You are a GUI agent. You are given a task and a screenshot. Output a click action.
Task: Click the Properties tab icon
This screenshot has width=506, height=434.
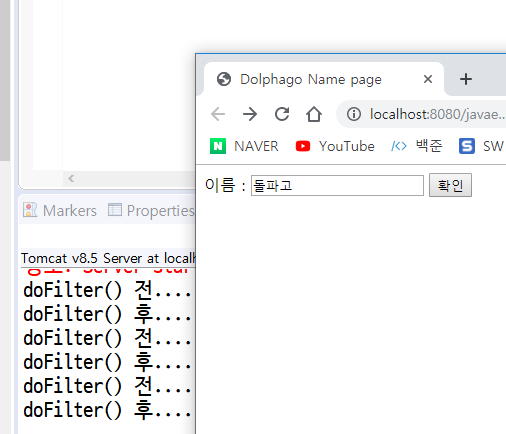[115, 210]
